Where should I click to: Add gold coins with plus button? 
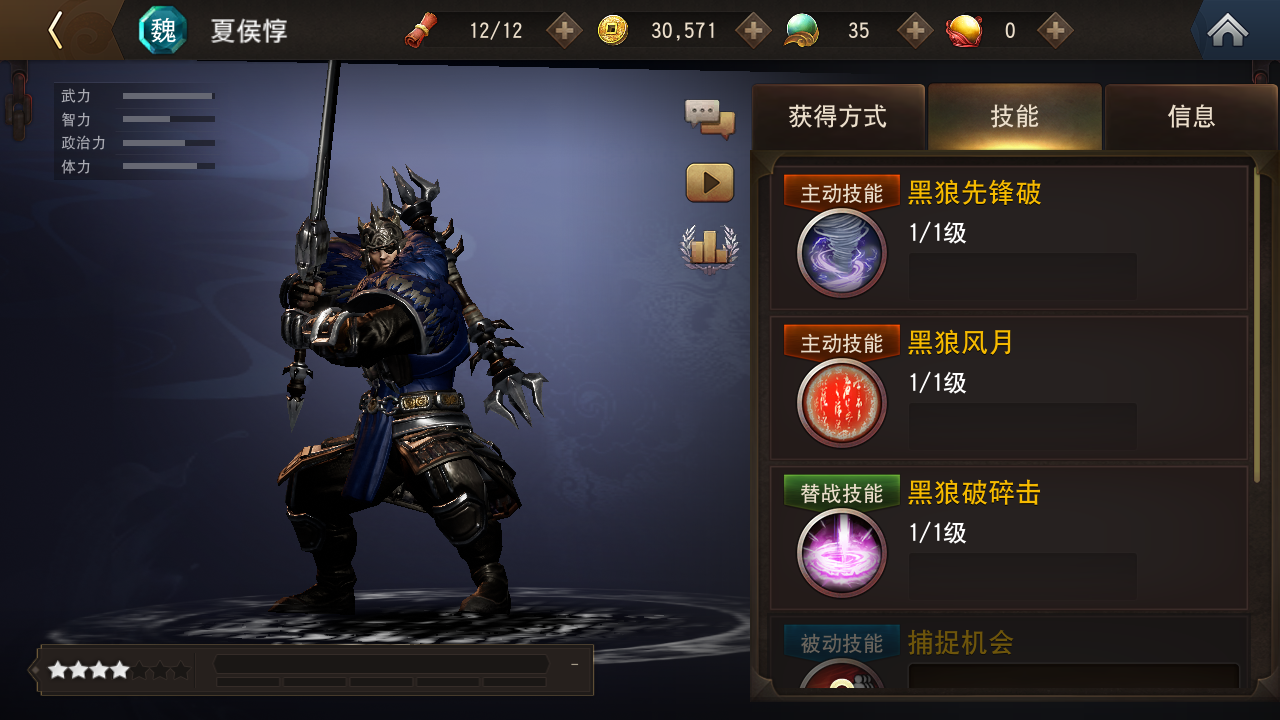click(x=753, y=31)
